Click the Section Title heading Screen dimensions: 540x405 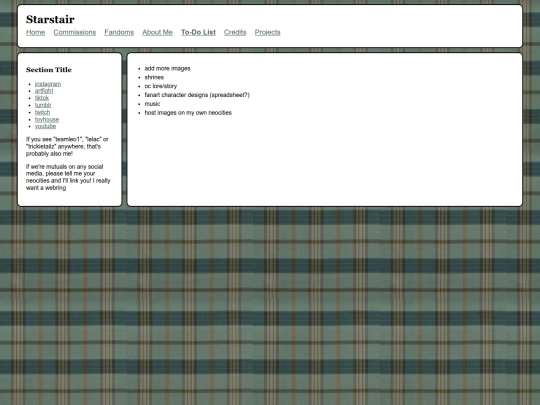[49, 70]
